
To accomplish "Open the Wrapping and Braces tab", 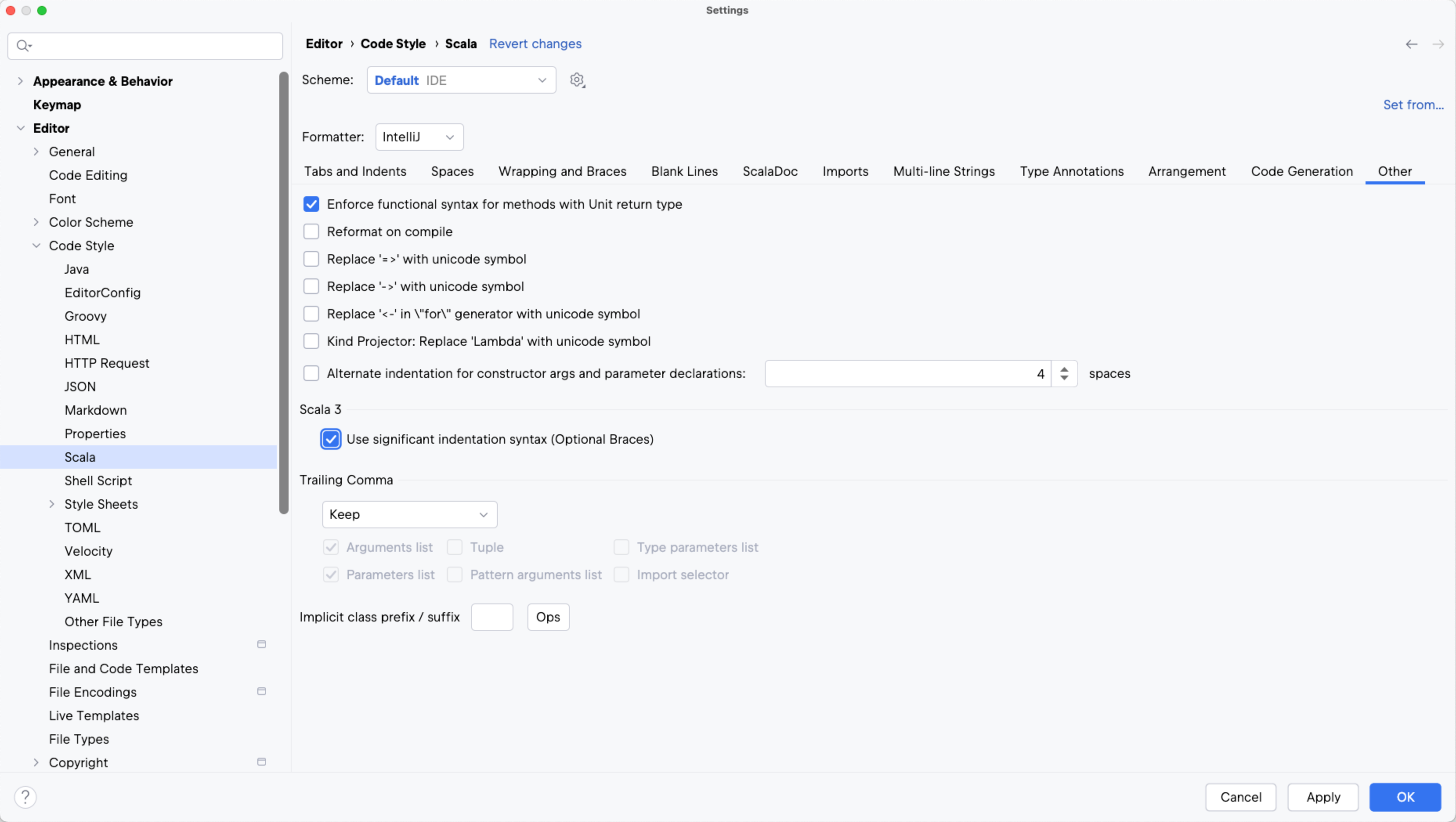I will click(x=562, y=171).
